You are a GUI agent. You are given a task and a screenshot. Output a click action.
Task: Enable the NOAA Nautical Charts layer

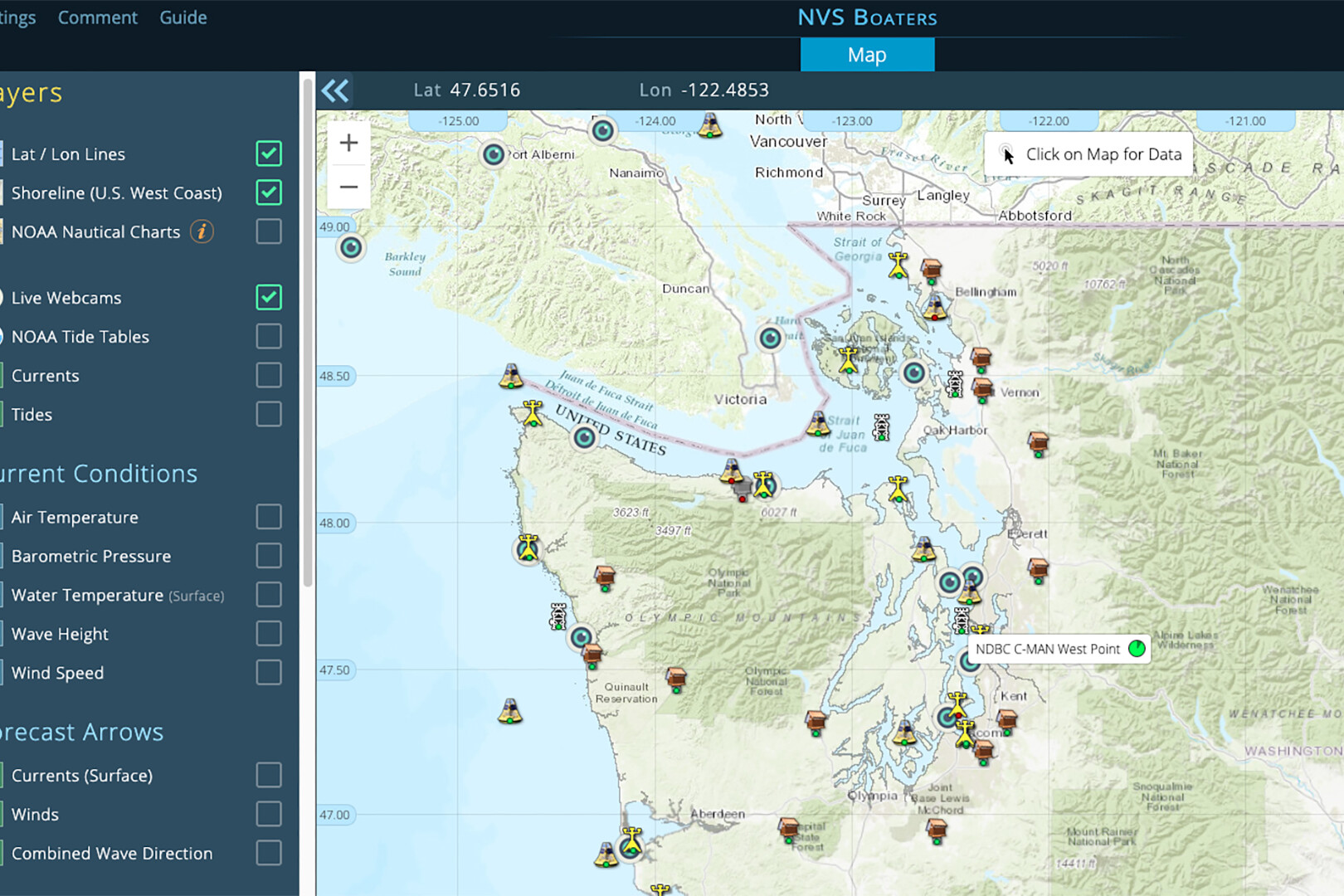(269, 231)
